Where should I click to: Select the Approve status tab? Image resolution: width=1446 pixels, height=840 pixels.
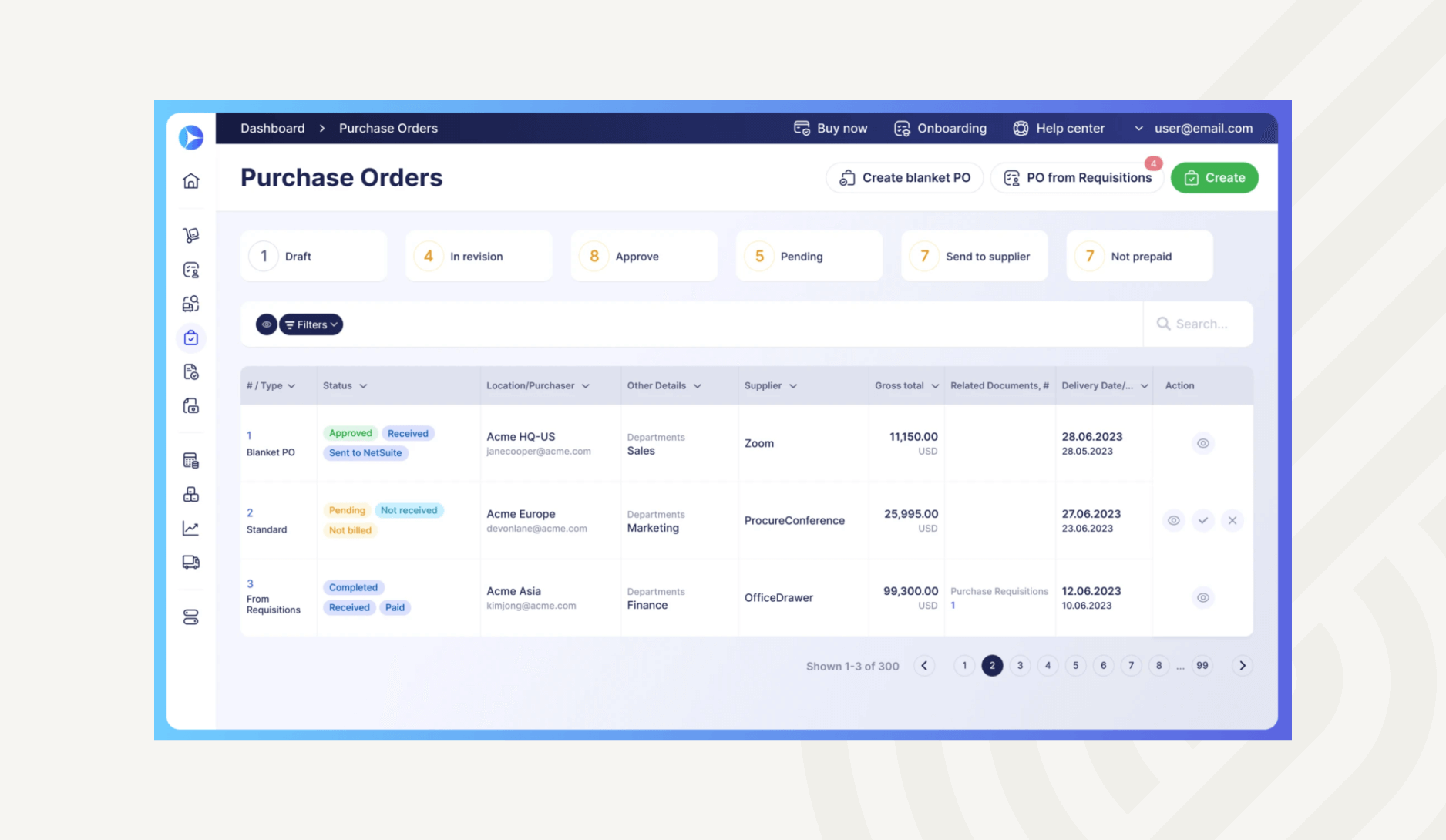coord(644,256)
